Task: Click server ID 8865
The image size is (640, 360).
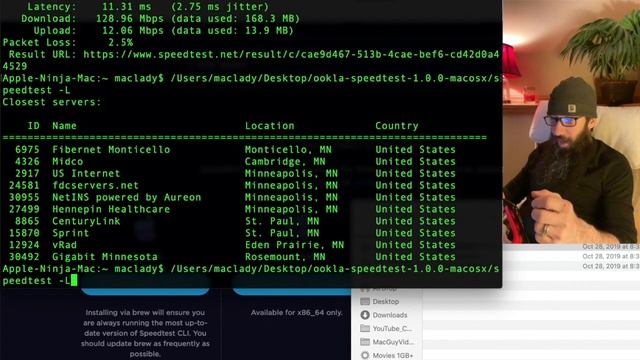Action: point(27,221)
